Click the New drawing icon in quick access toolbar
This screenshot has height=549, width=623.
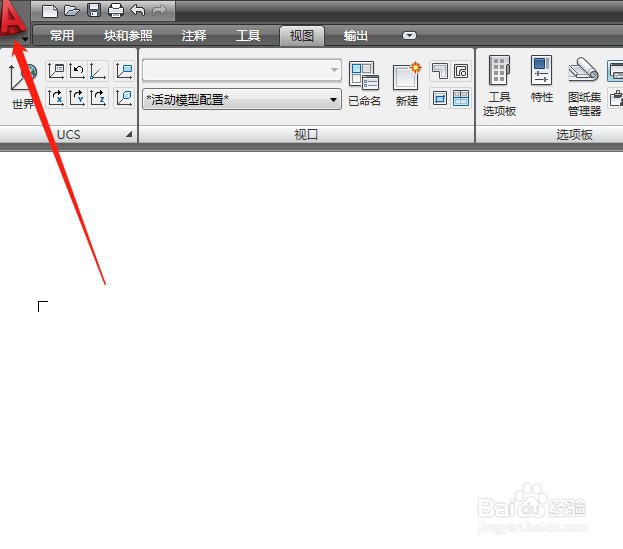click(x=50, y=10)
